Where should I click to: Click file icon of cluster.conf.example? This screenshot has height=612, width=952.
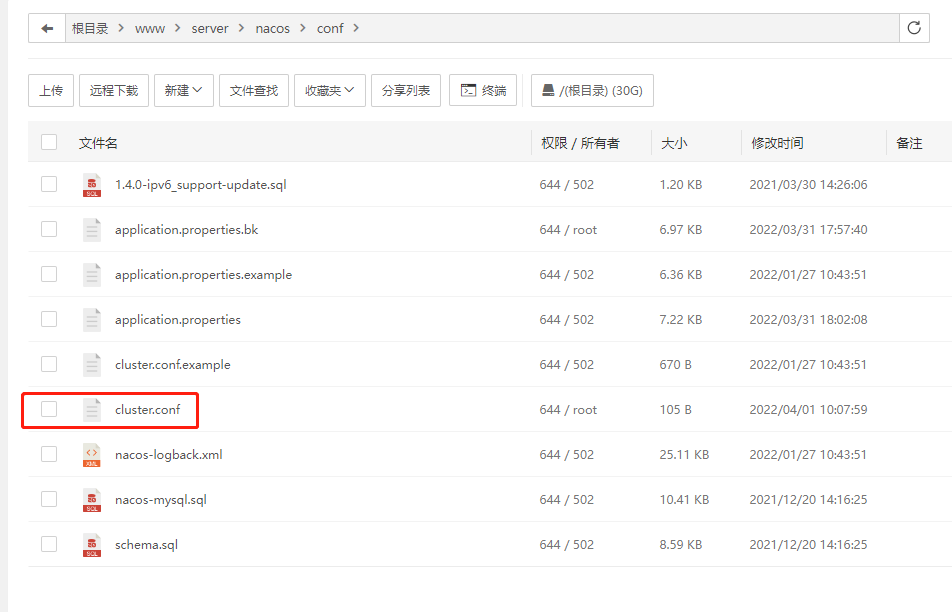pyautogui.click(x=92, y=364)
